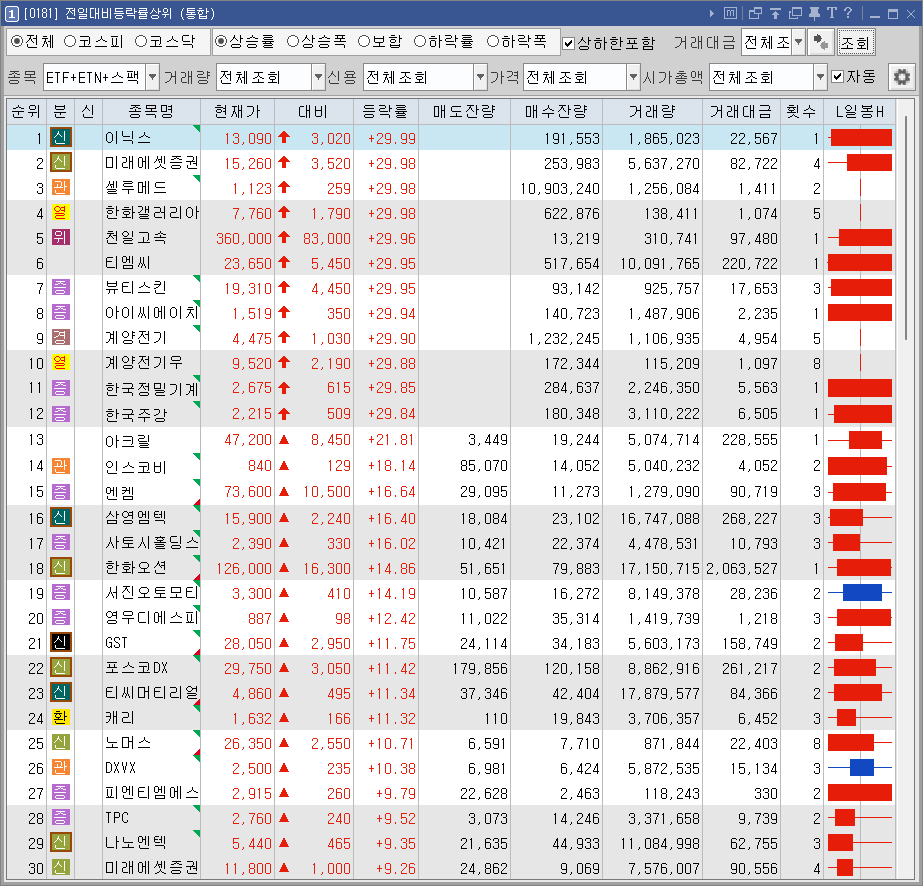Open the 신용 전체조회 dropdown

pyautogui.click(x=480, y=77)
